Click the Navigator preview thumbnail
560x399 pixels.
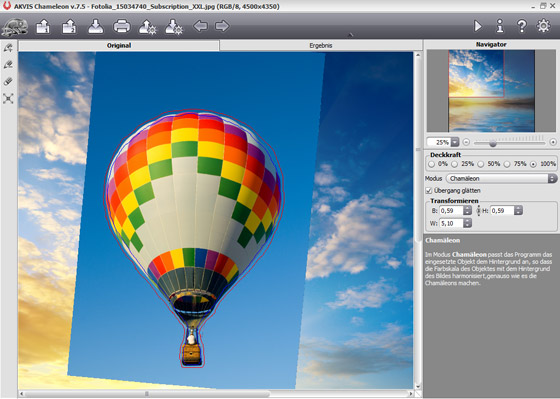click(x=491, y=91)
